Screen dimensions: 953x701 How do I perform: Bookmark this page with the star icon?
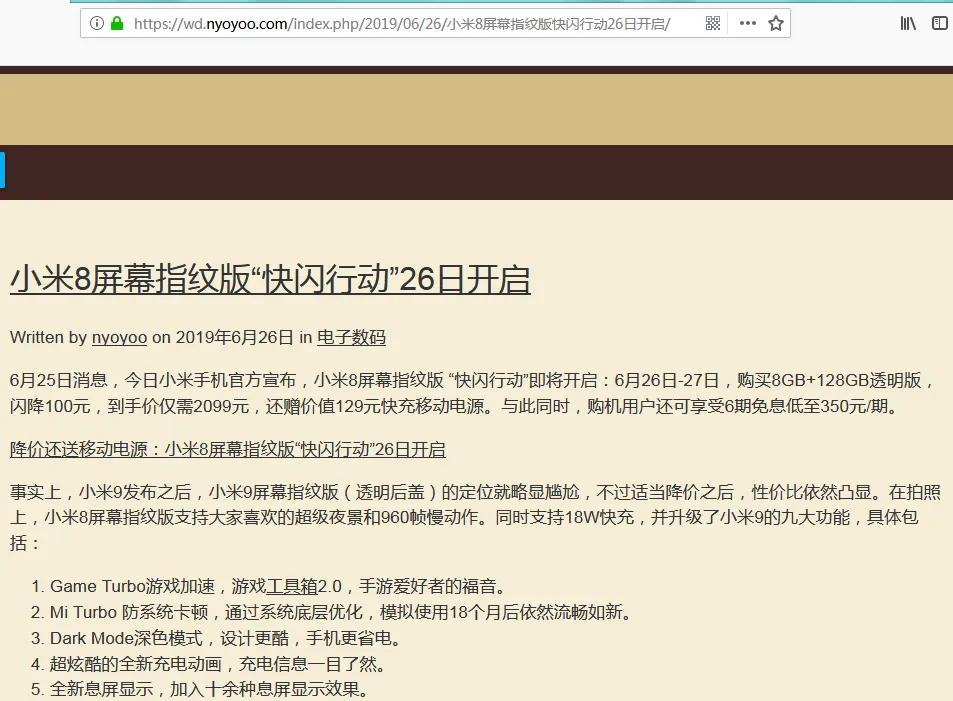point(776,24)
